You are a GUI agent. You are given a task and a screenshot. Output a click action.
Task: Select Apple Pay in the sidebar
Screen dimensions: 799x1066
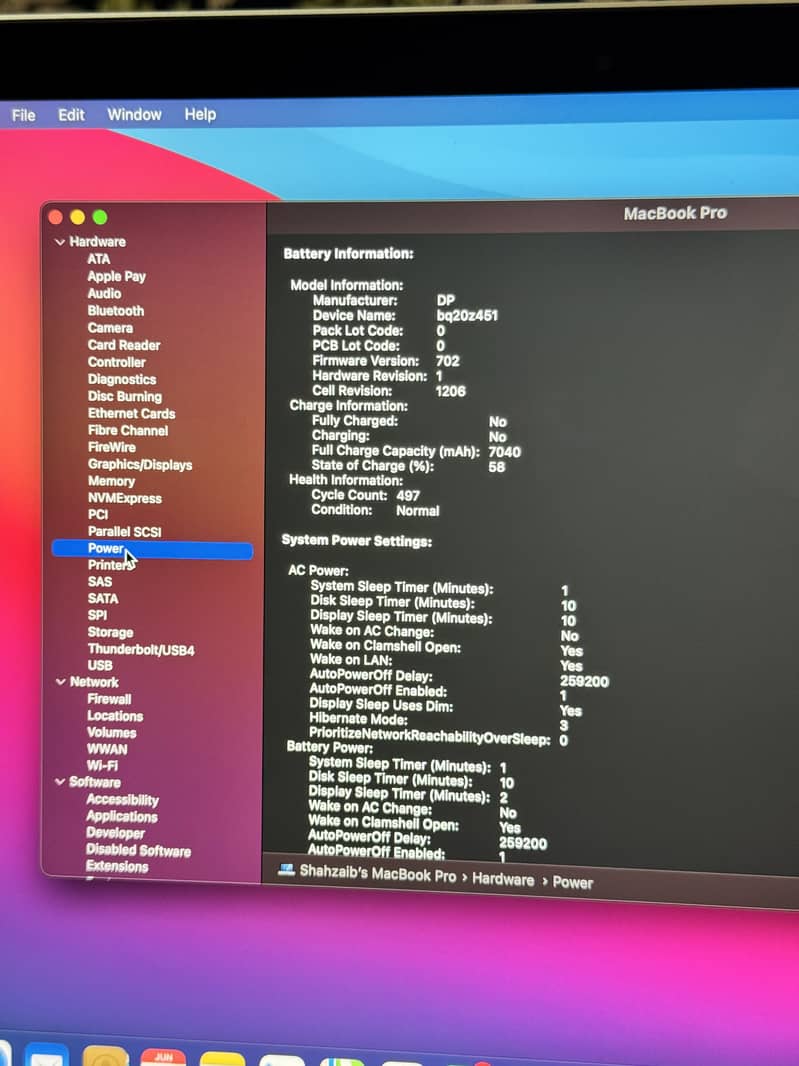[116, 276]
